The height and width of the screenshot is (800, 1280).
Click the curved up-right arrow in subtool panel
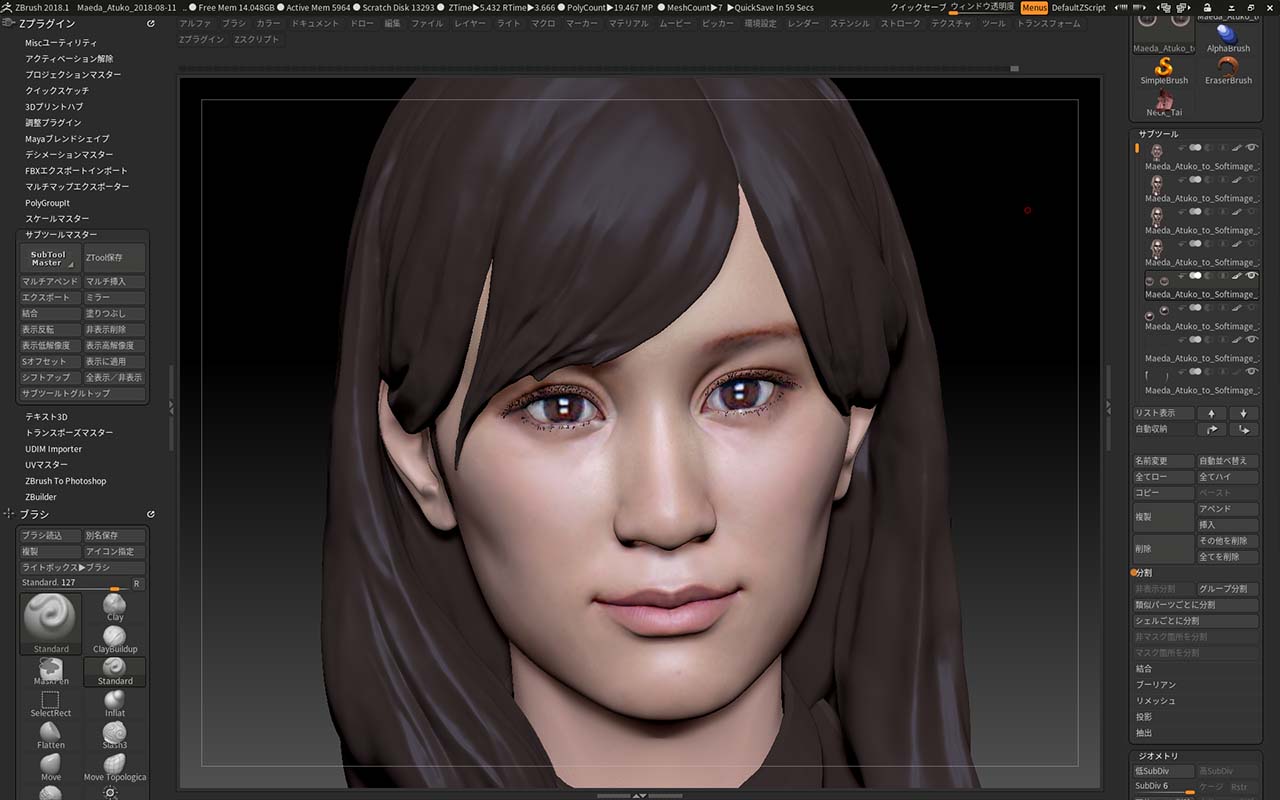coord(1212,429)
